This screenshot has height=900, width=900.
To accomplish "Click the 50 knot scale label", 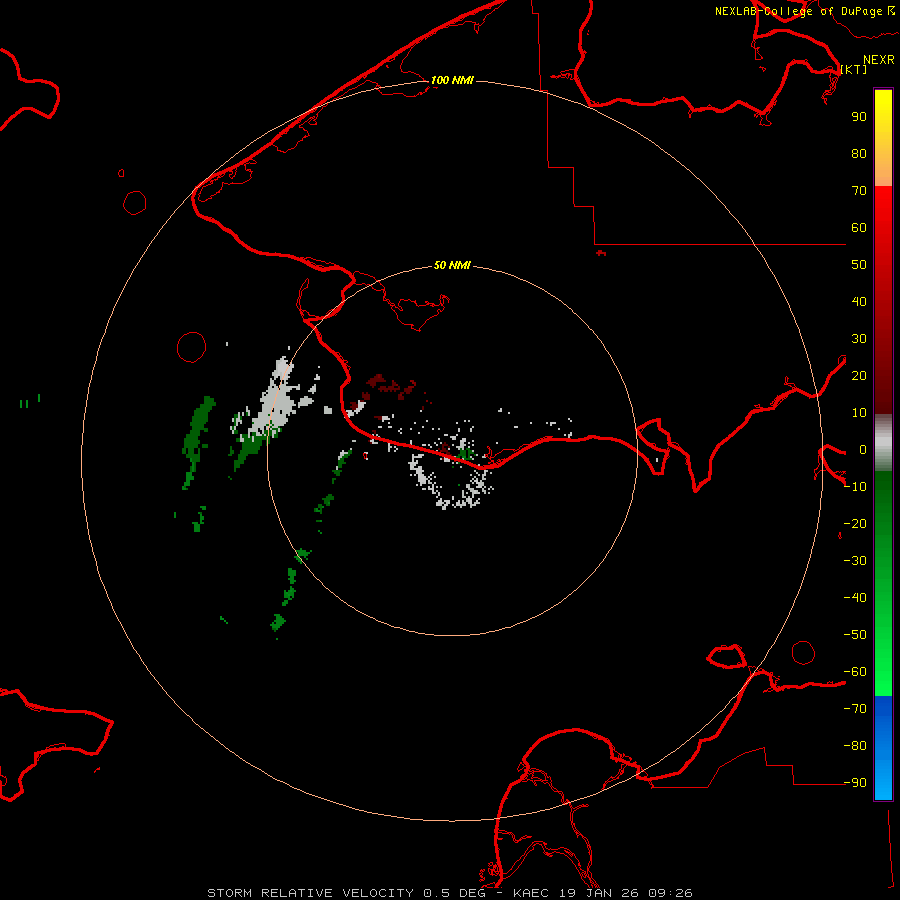I will tap(859, 265).
